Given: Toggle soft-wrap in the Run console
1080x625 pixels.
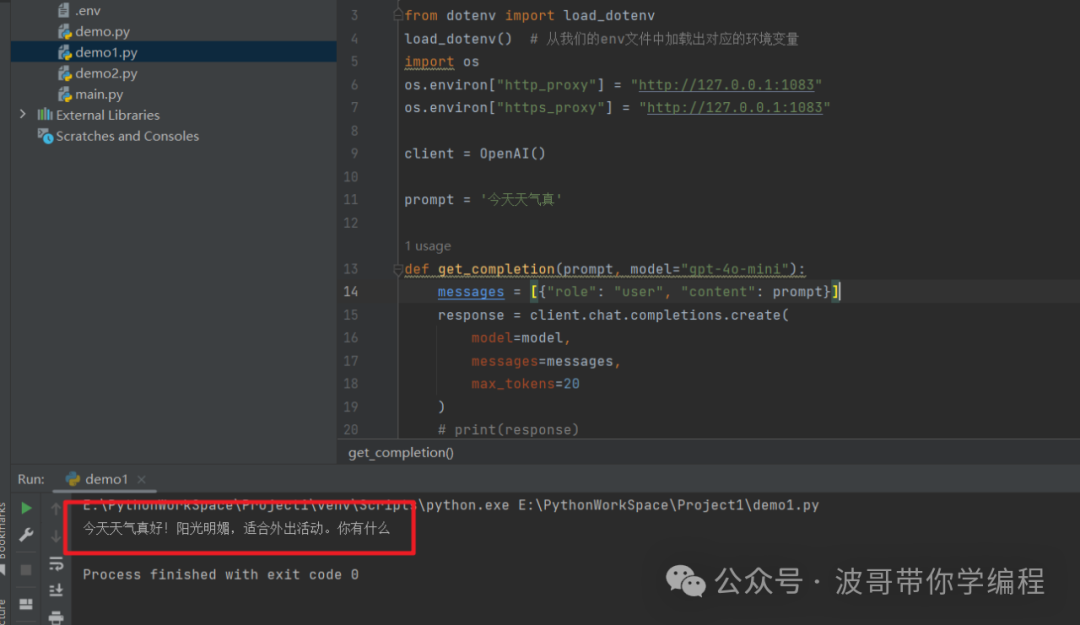Looking at the screenshot, I should [56, 564].
